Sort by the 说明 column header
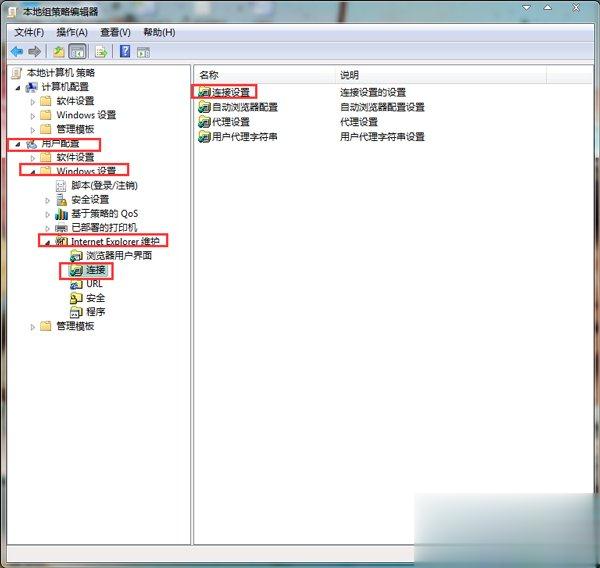 click(x=441, y=75)
